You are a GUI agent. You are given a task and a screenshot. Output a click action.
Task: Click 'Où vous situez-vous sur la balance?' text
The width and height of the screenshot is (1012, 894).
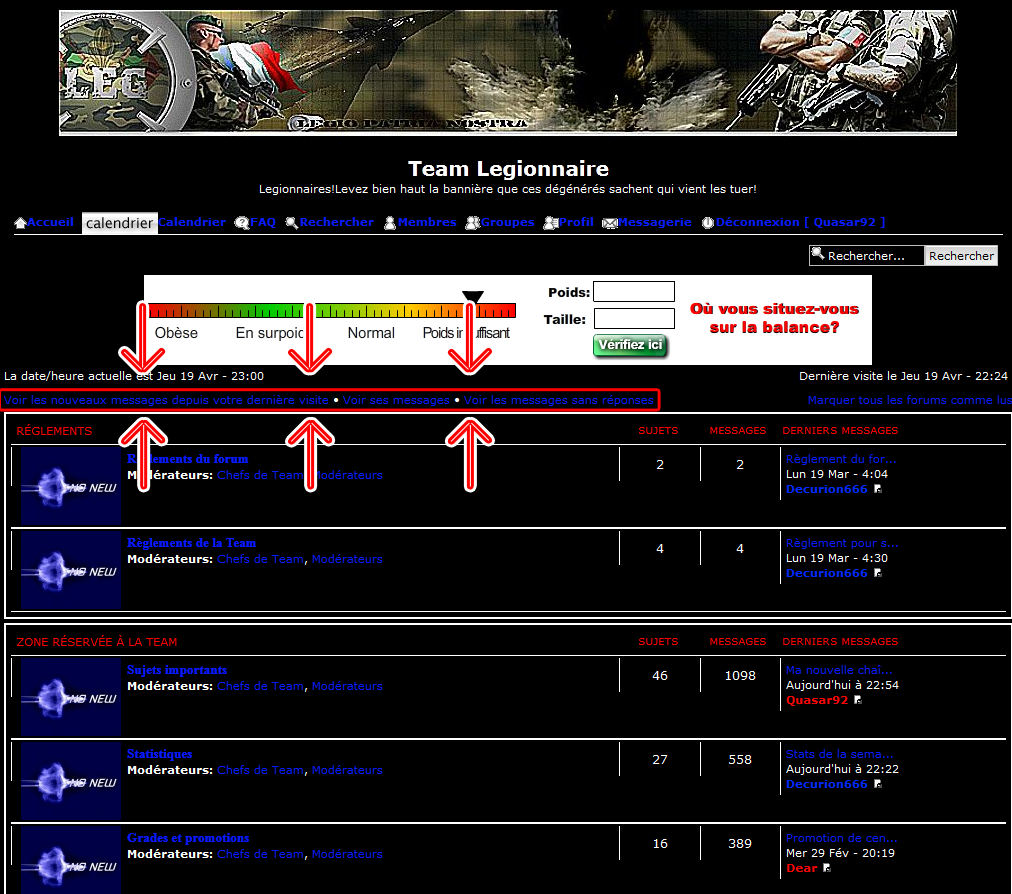tap(774, 318)
